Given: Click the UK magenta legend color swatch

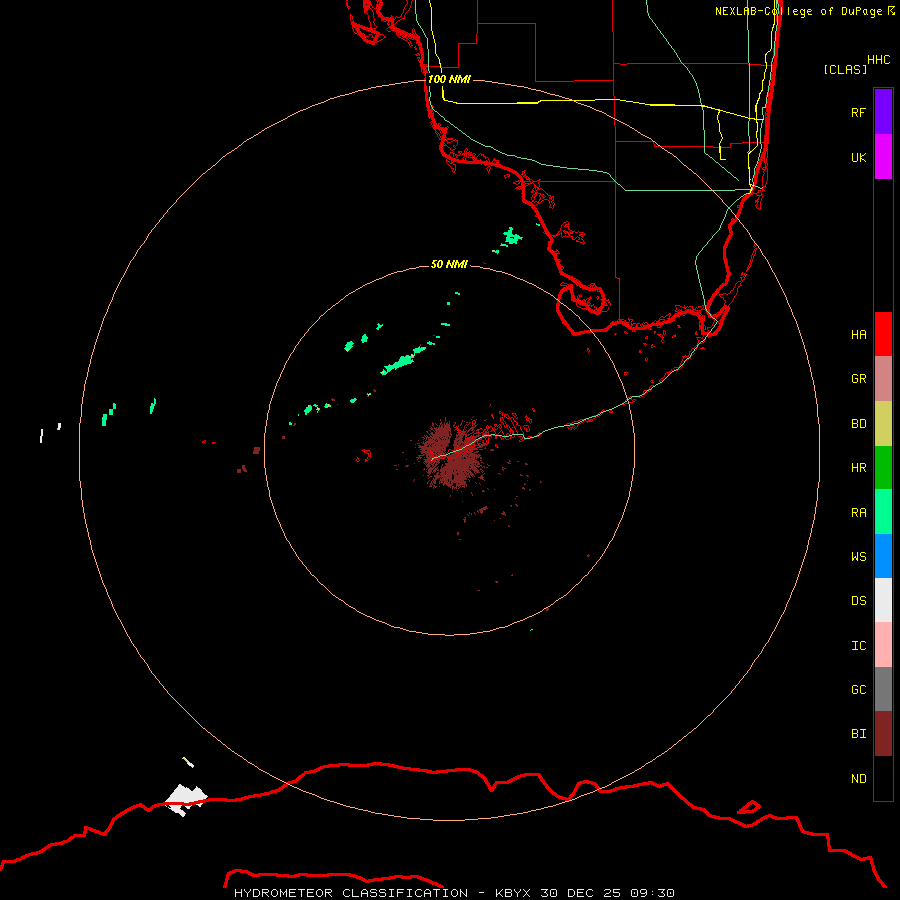Looking at the screenshot, I should (x=883, y=157).
